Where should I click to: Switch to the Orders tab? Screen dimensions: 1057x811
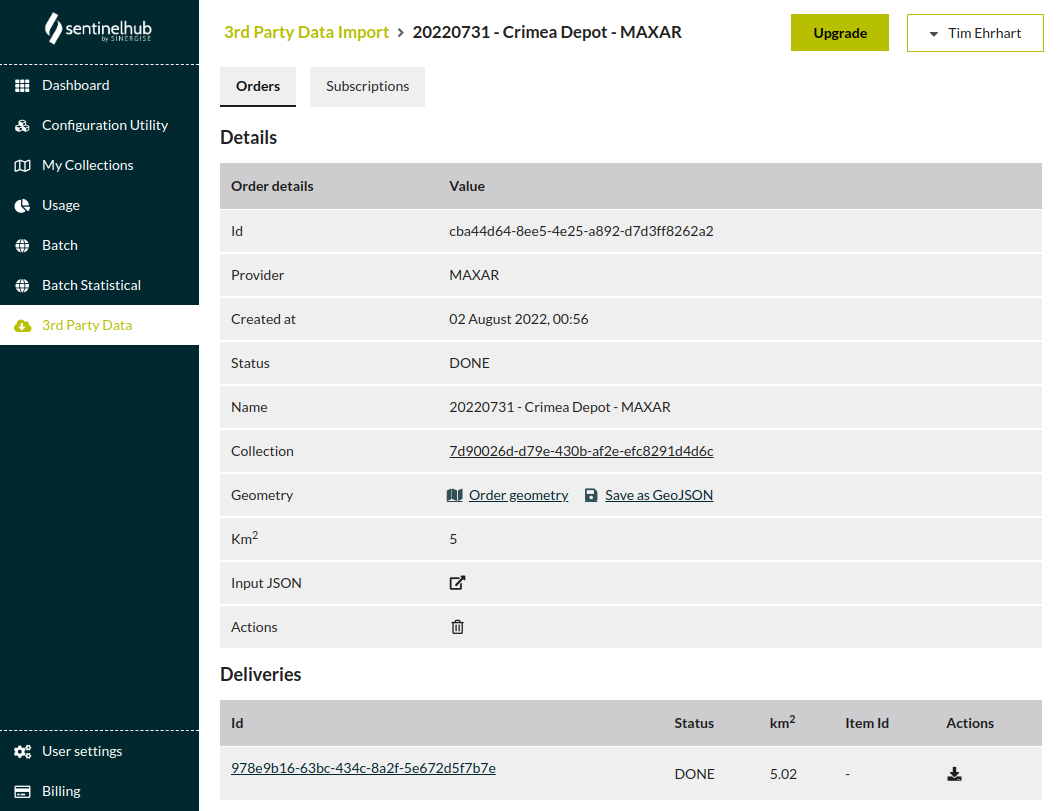click(258, 86)
